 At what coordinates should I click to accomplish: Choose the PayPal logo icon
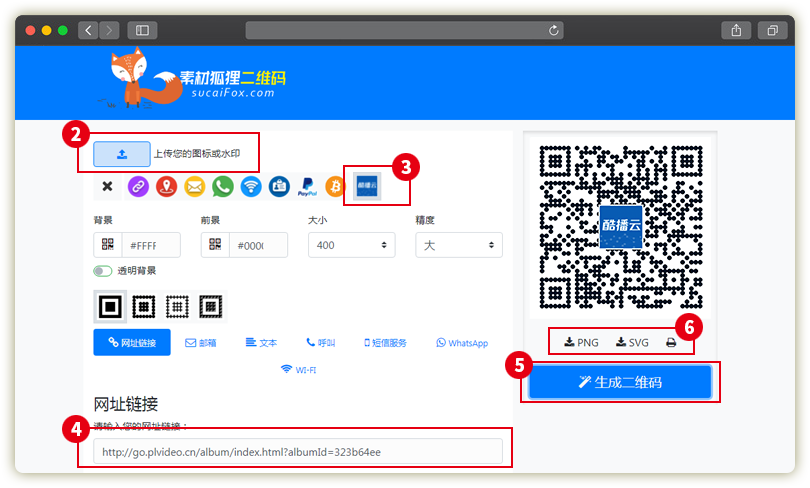307,186
